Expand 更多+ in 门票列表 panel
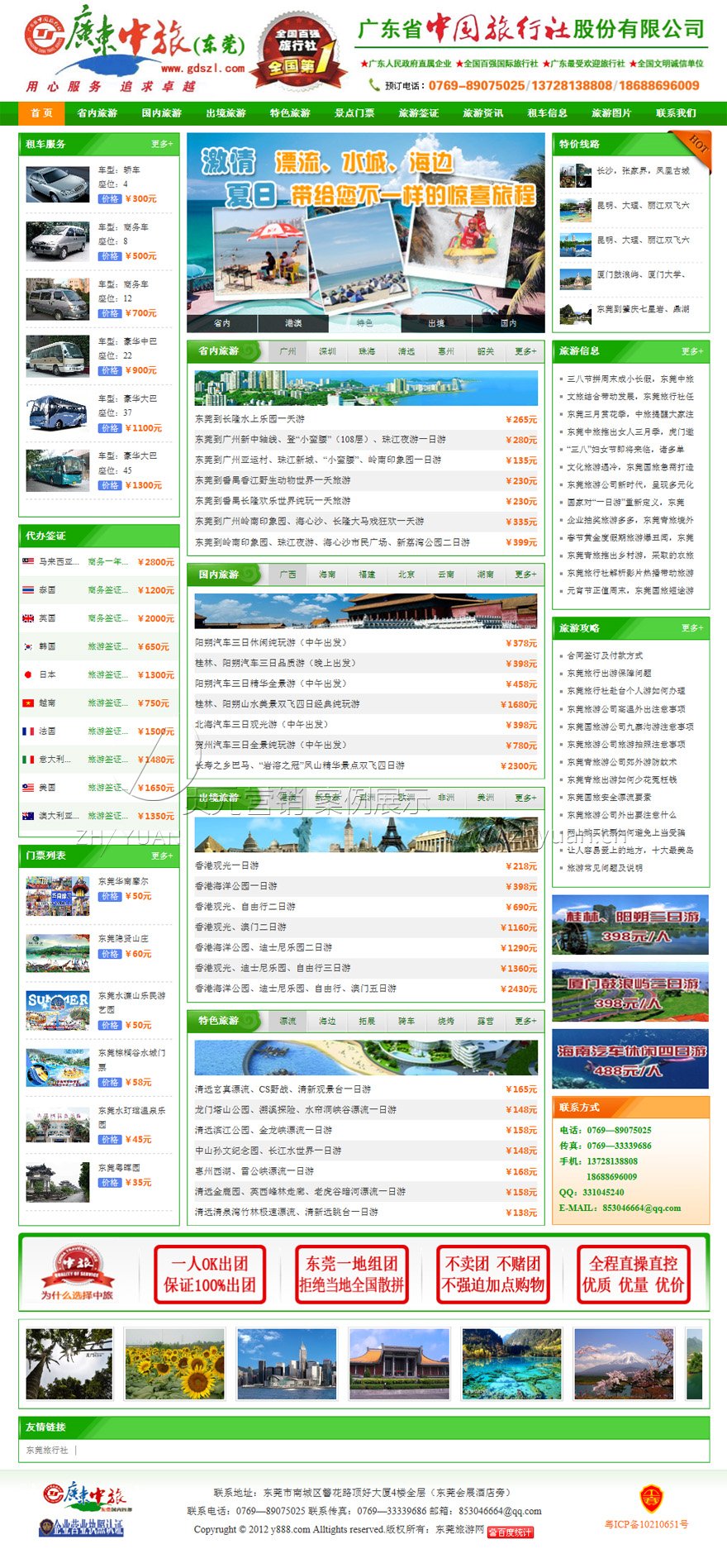The width and height of the screenshot is (727, 1568). (162, 855)
